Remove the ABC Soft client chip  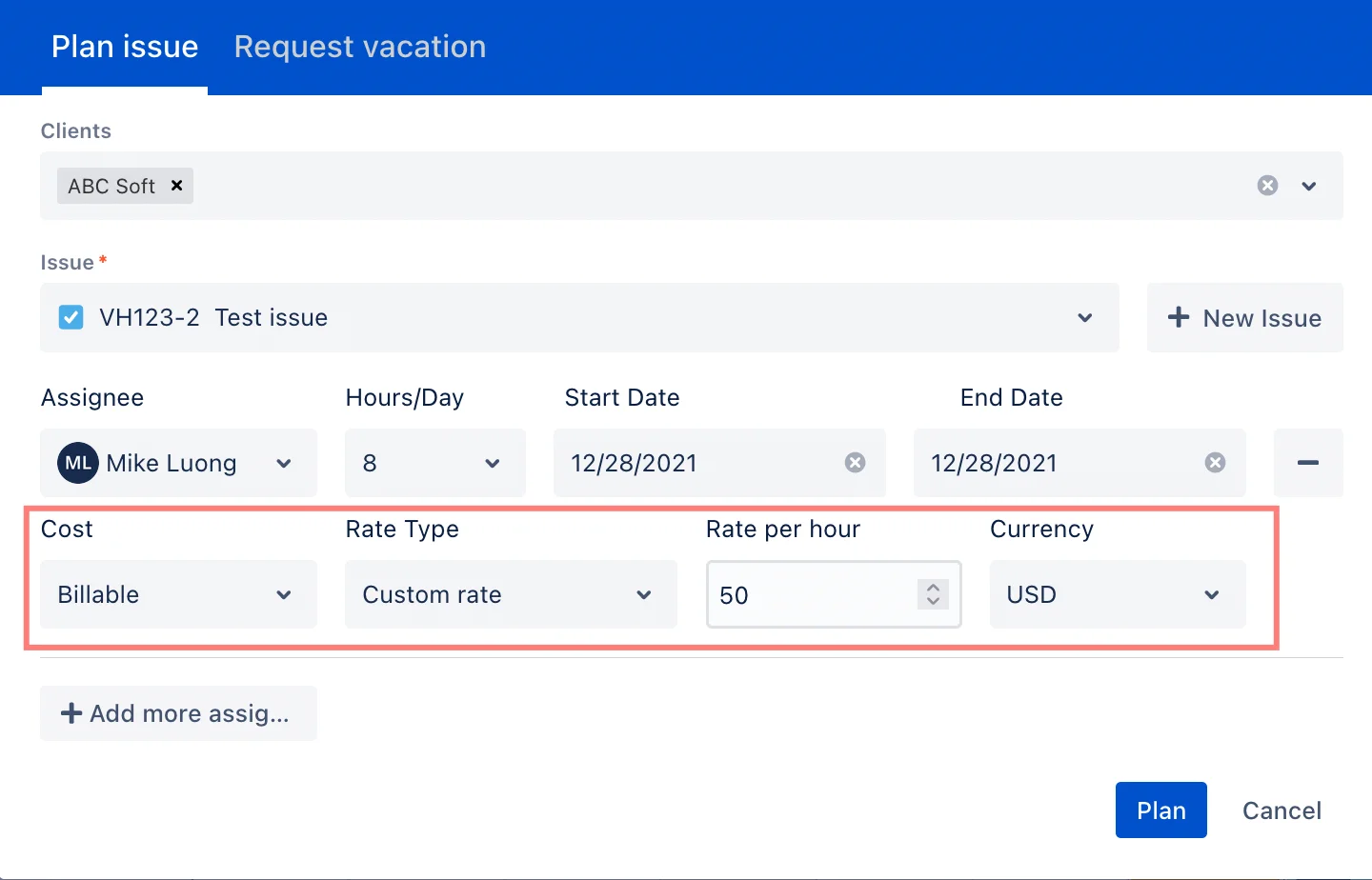pyautogui.click(x=177, y=186)
